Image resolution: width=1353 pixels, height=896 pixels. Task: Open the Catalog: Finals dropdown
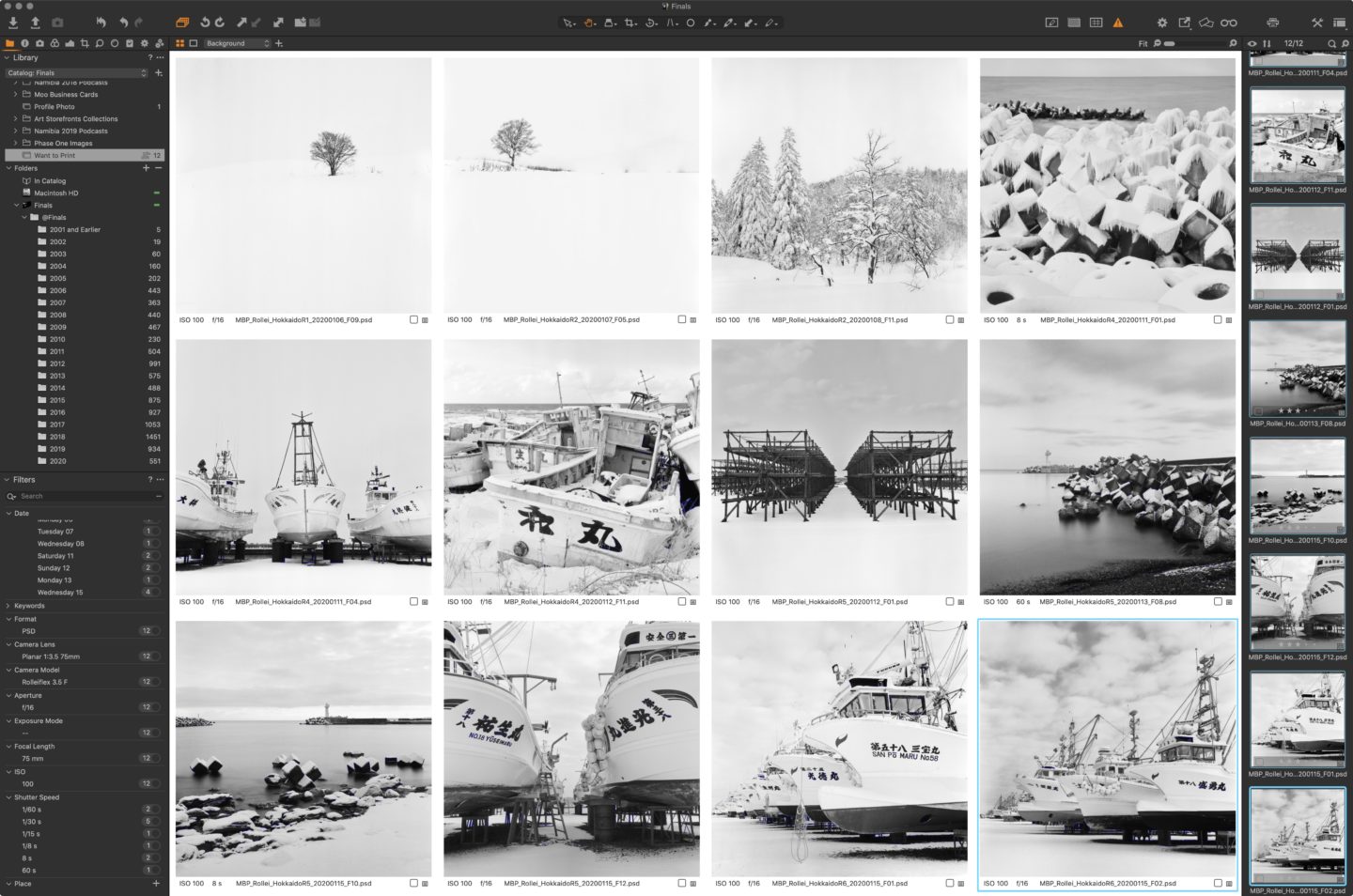click(x=76, y=72)
